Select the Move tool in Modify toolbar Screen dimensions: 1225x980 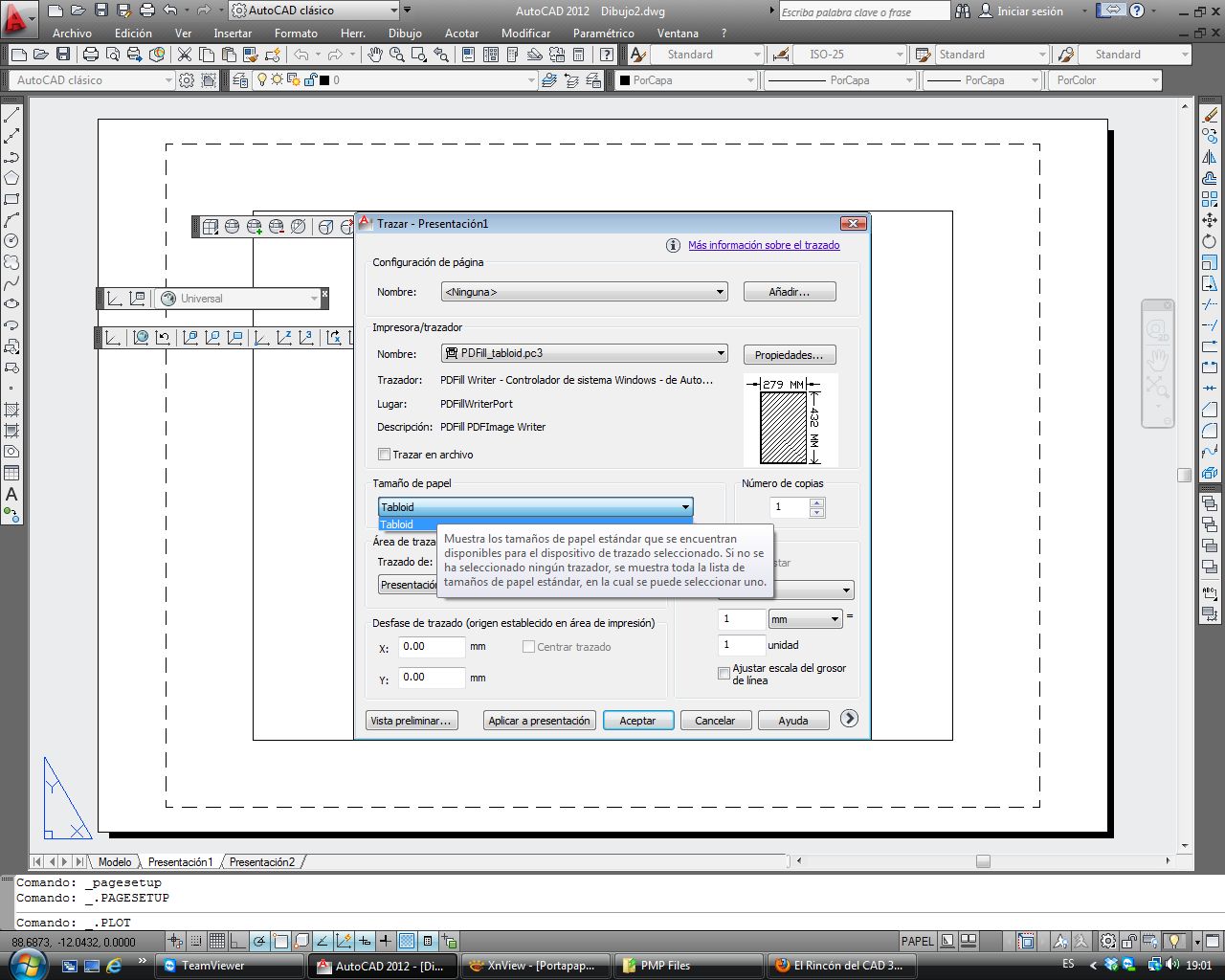1210,220
